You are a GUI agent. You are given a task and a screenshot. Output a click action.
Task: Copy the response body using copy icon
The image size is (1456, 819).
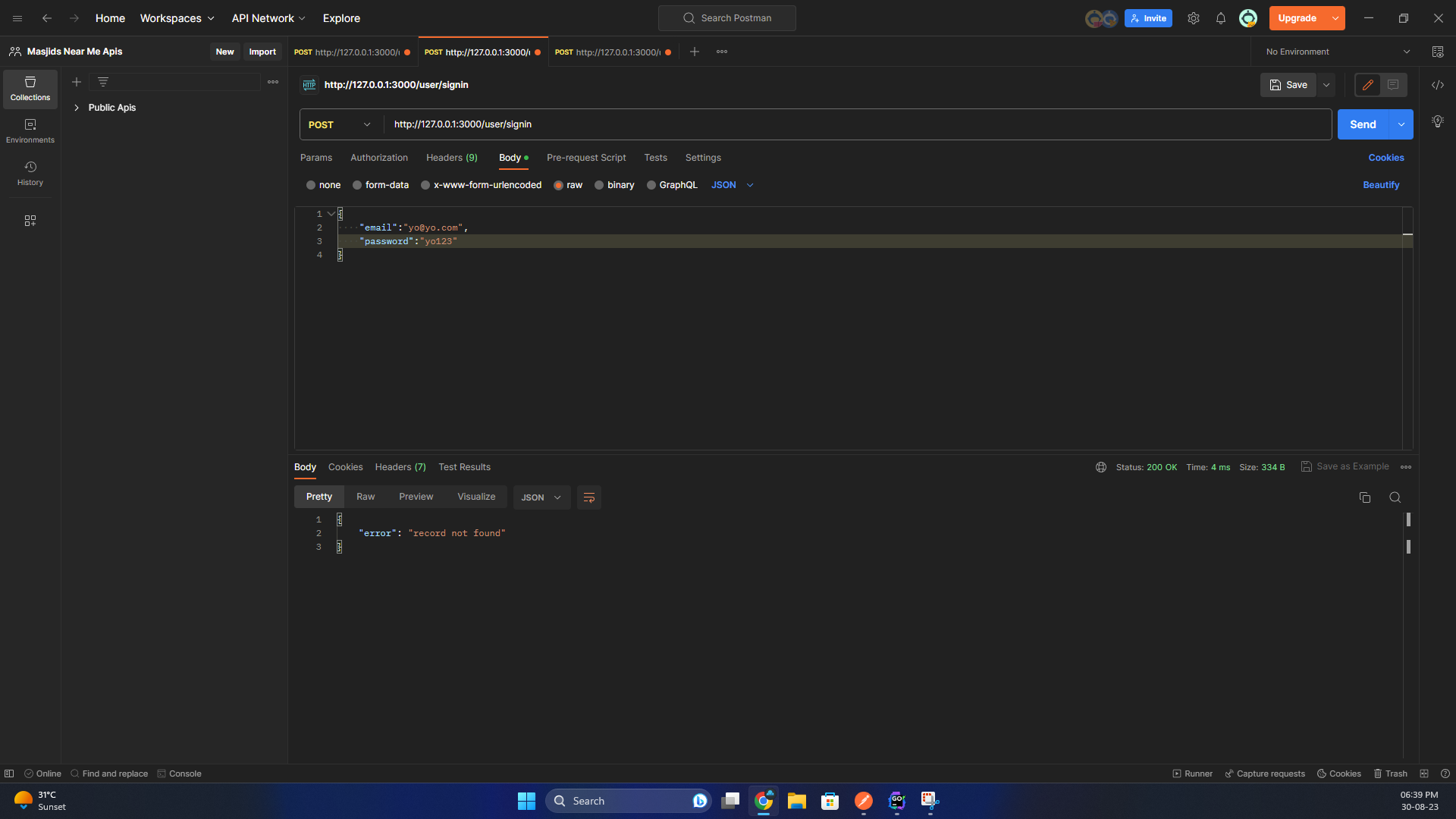pyautogui.click(x=1365, y=497)
